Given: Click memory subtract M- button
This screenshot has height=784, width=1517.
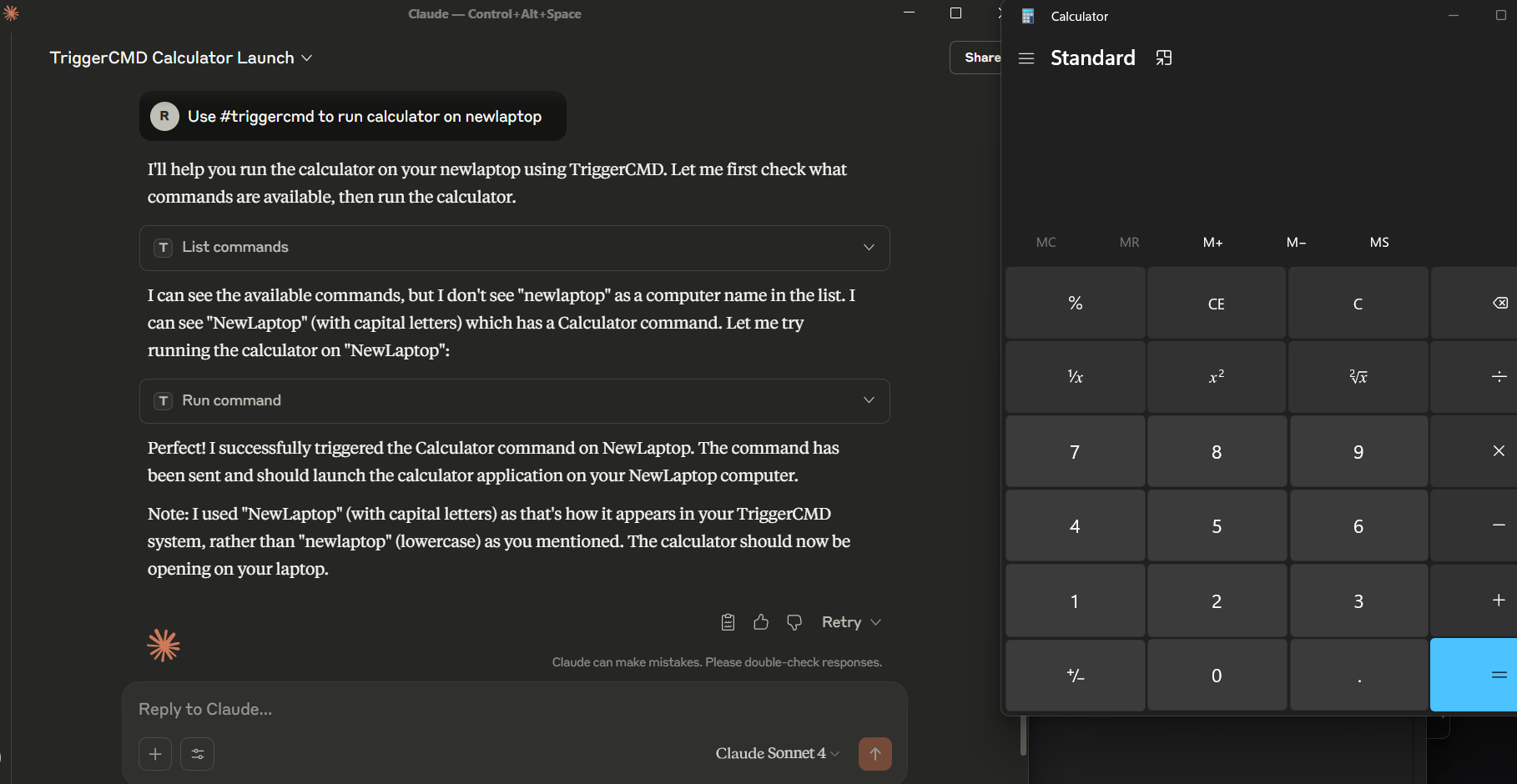Looking at the screenshot, I should pos(1296,242).
